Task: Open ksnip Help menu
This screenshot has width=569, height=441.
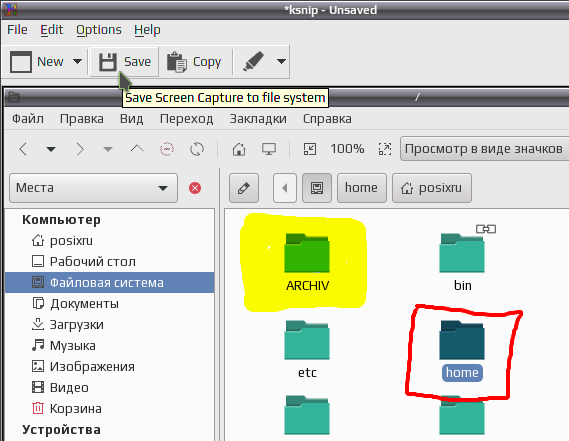Action: click(x=147, y=30)
